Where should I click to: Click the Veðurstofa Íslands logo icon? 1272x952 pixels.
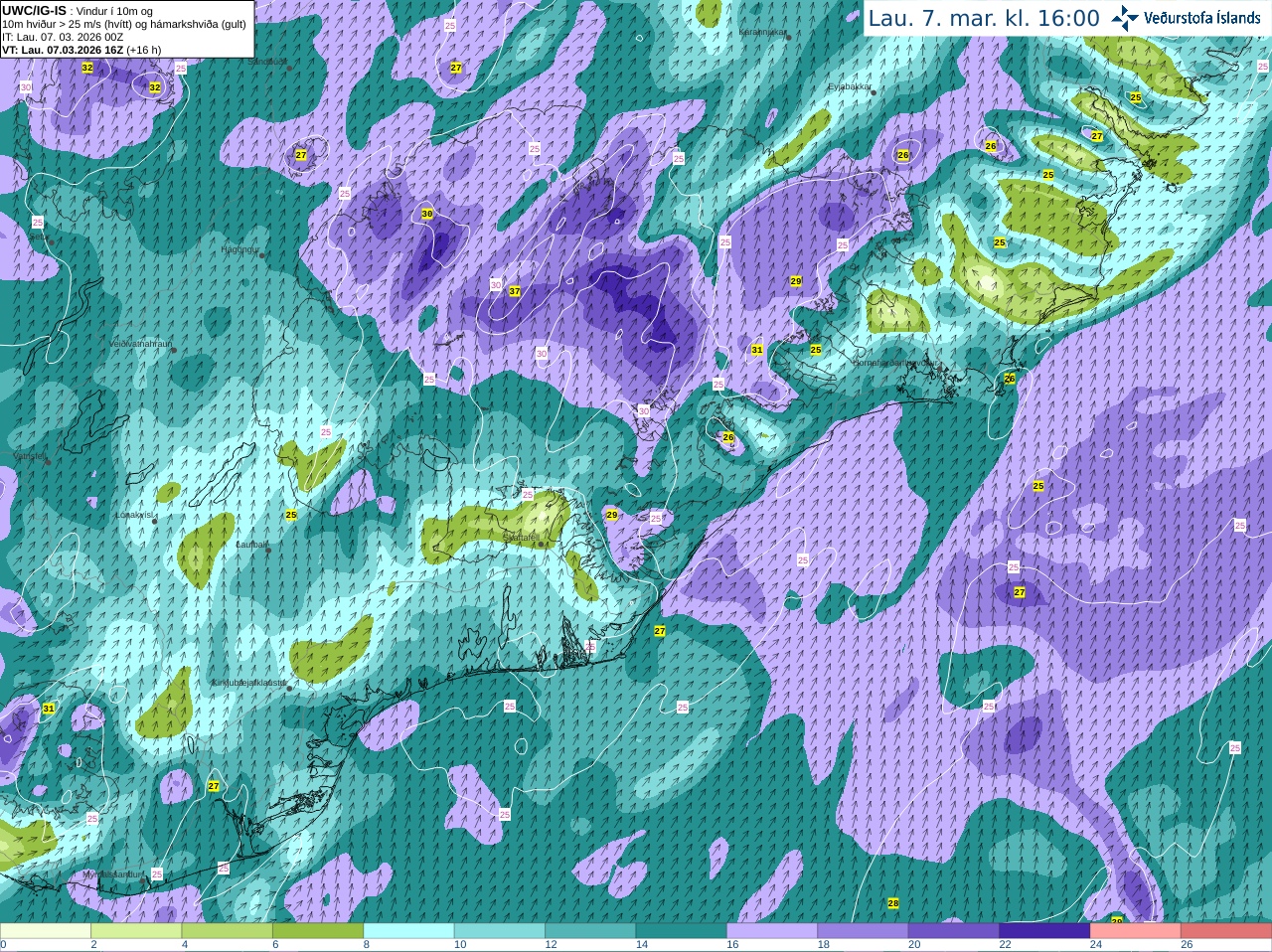(1125, 18)
